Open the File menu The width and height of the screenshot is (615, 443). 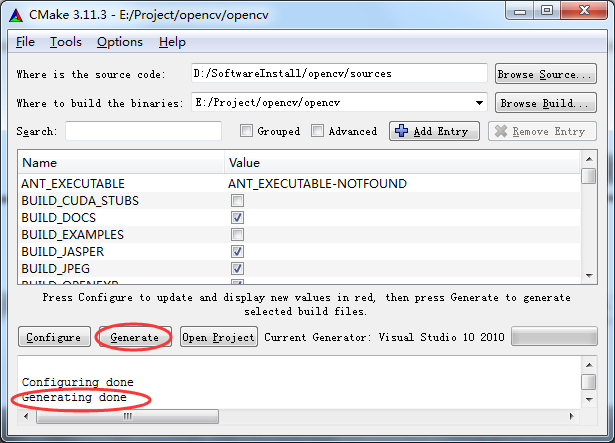(25, 42)
